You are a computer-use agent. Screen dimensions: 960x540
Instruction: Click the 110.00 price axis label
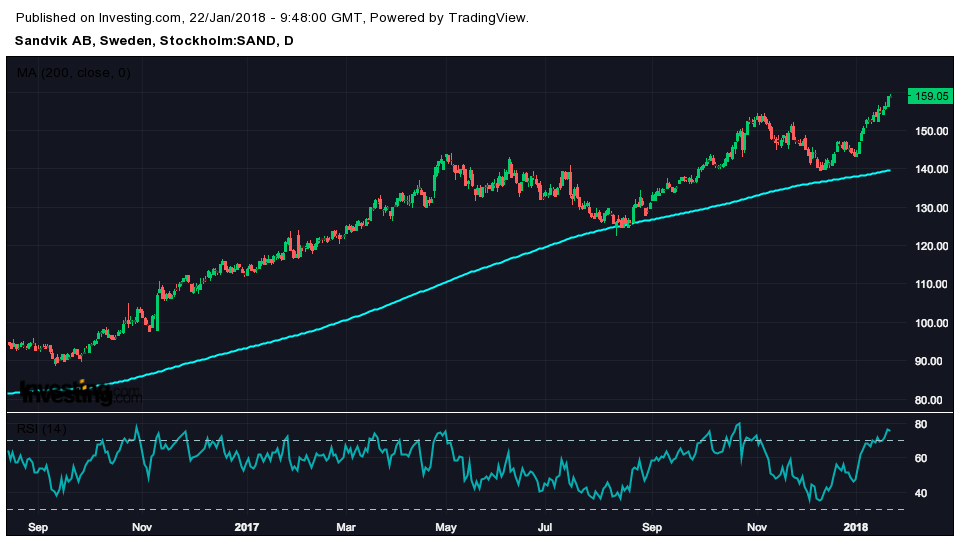point(931,285)
